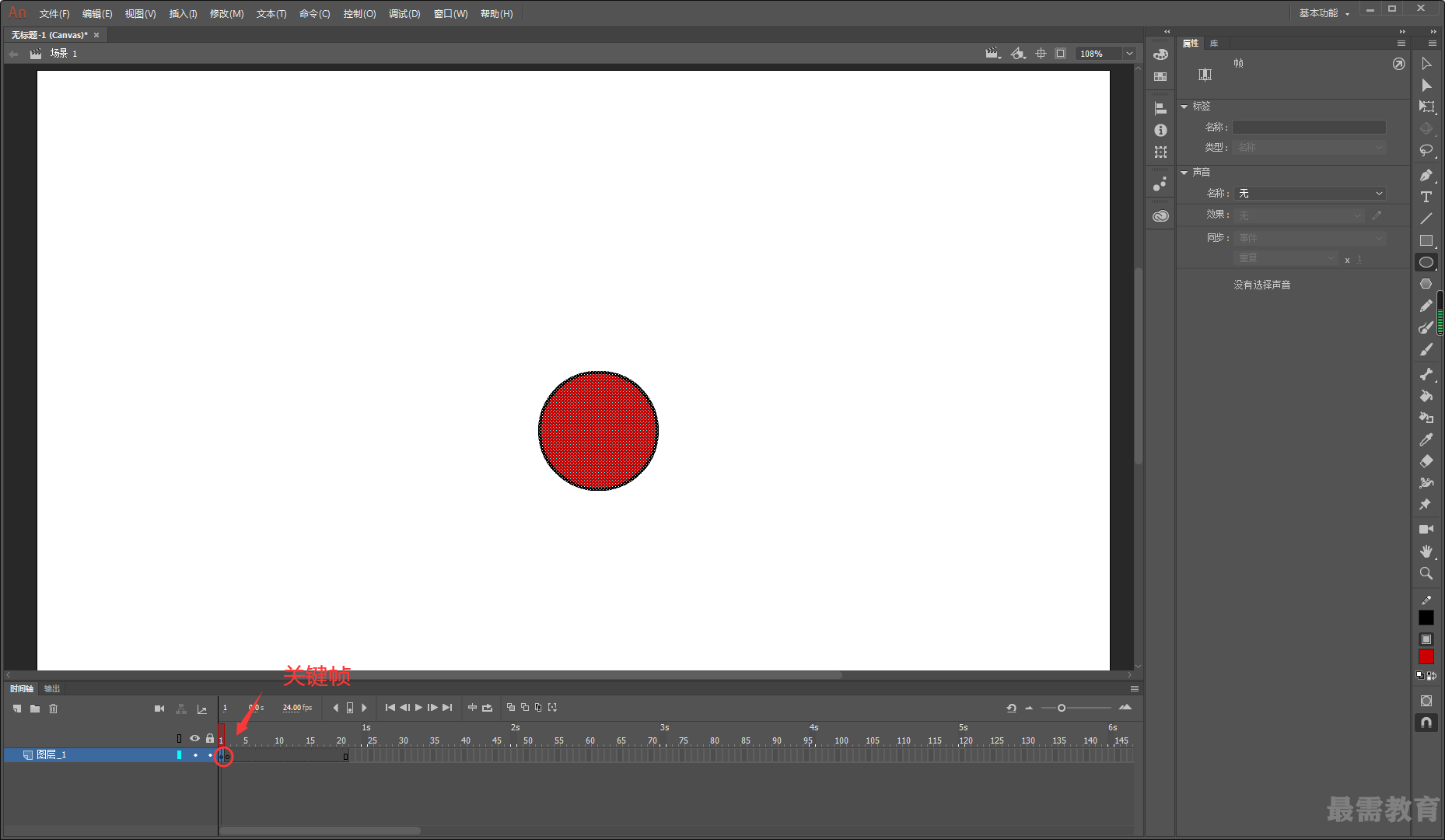Toggle visibility of all layers eye icon
Viewport: 1445px width, 840px height.
click(194, 738)
